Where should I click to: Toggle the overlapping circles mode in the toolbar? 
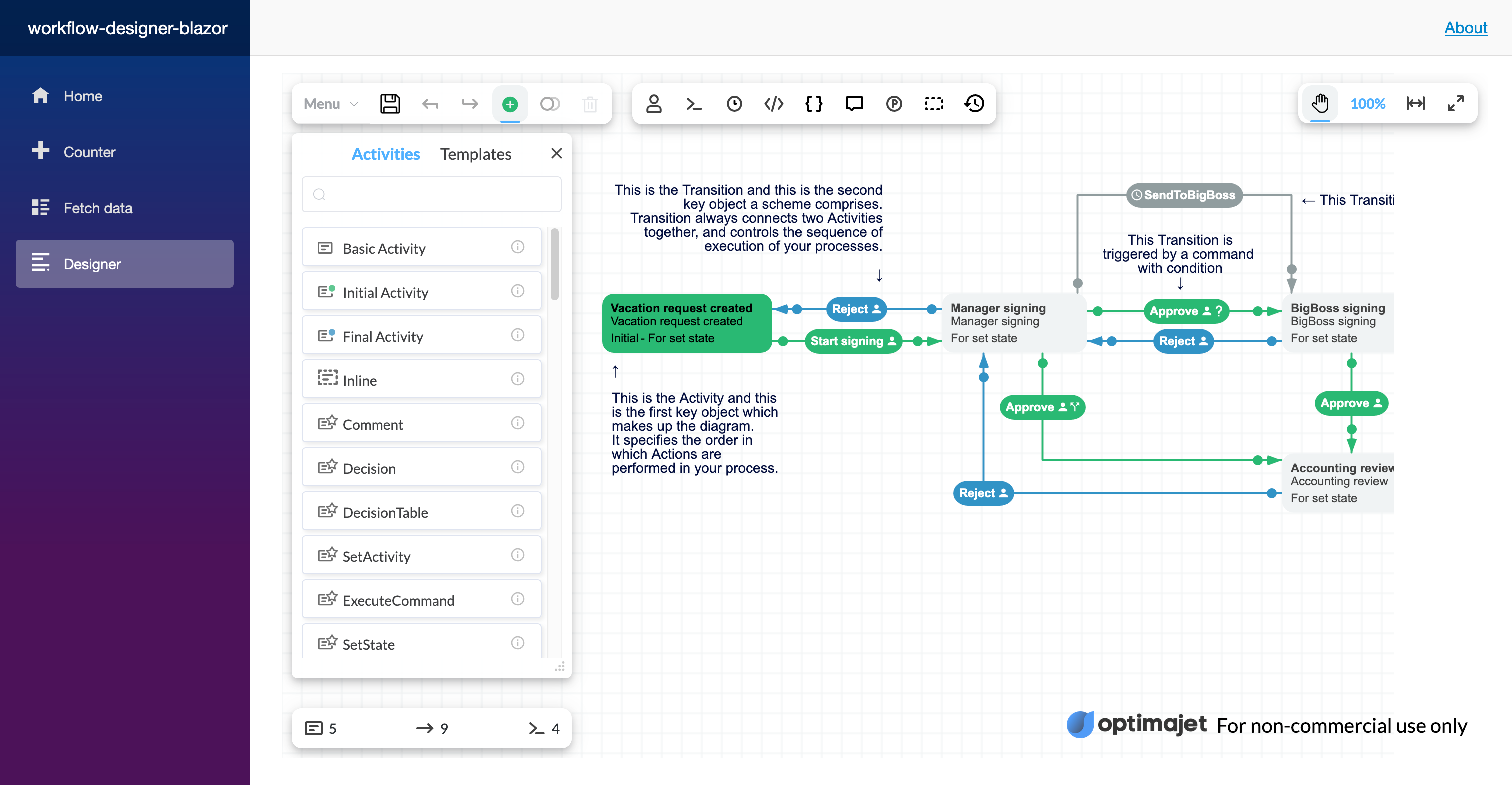550,104
